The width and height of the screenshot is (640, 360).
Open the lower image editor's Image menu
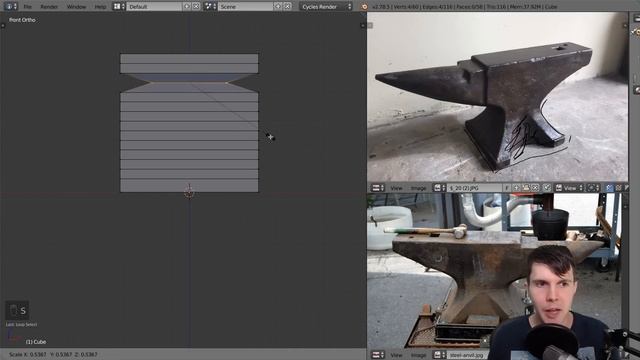click(x=418, y=355)
